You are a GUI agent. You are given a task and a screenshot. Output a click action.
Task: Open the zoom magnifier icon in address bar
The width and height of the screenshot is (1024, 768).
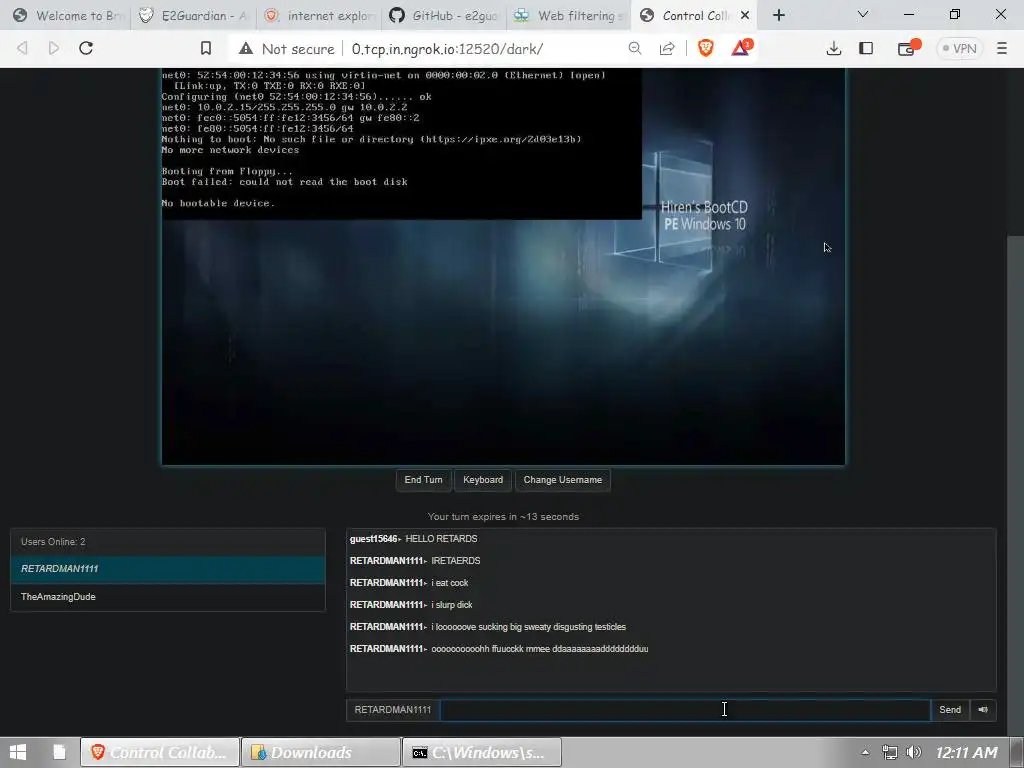(635, 48)
